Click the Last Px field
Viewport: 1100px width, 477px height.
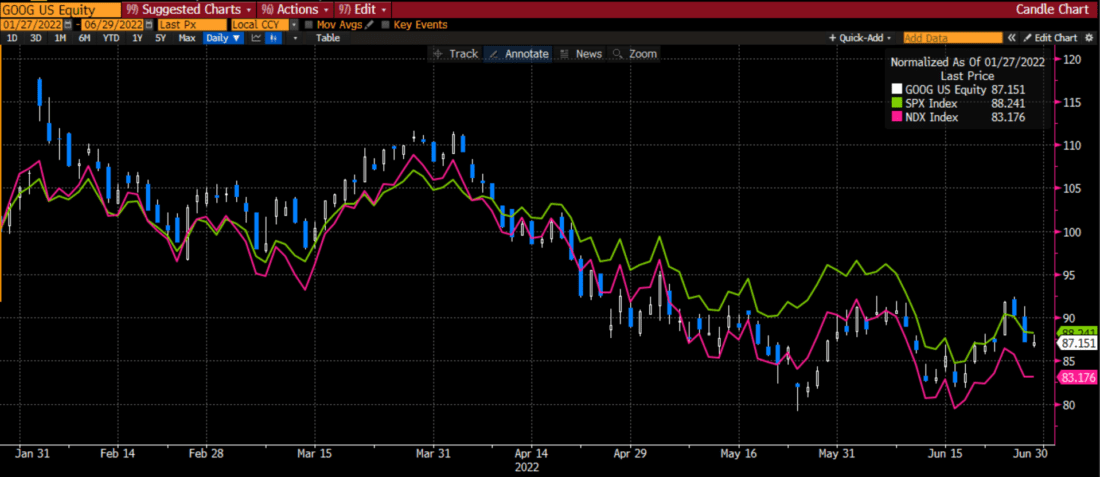(192, 25)
